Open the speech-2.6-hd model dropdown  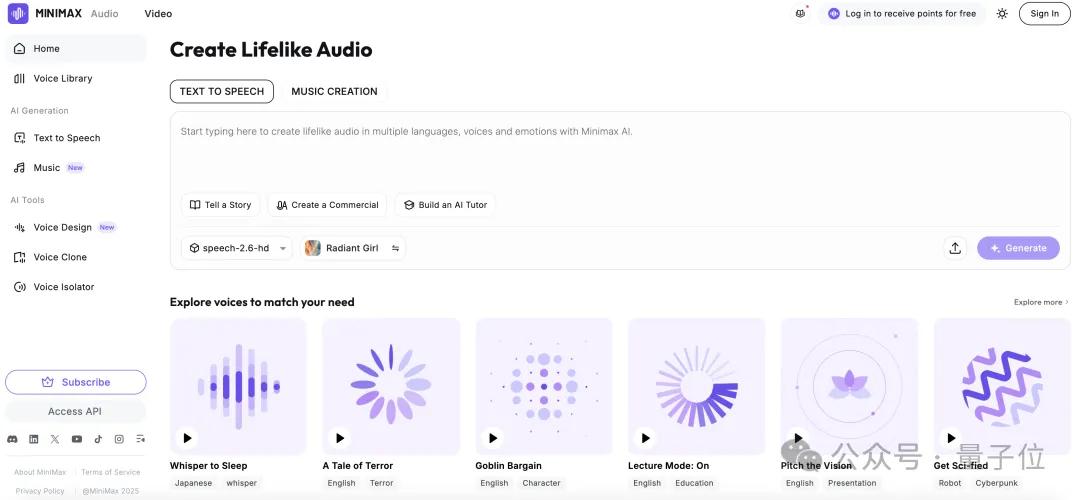pos(237,248)
